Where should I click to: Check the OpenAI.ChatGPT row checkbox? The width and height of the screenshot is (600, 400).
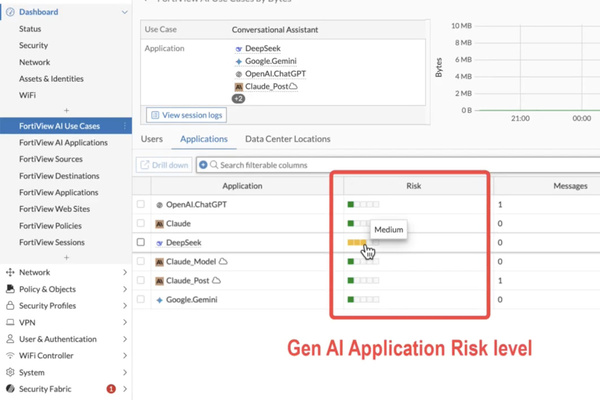pos(141,205)
